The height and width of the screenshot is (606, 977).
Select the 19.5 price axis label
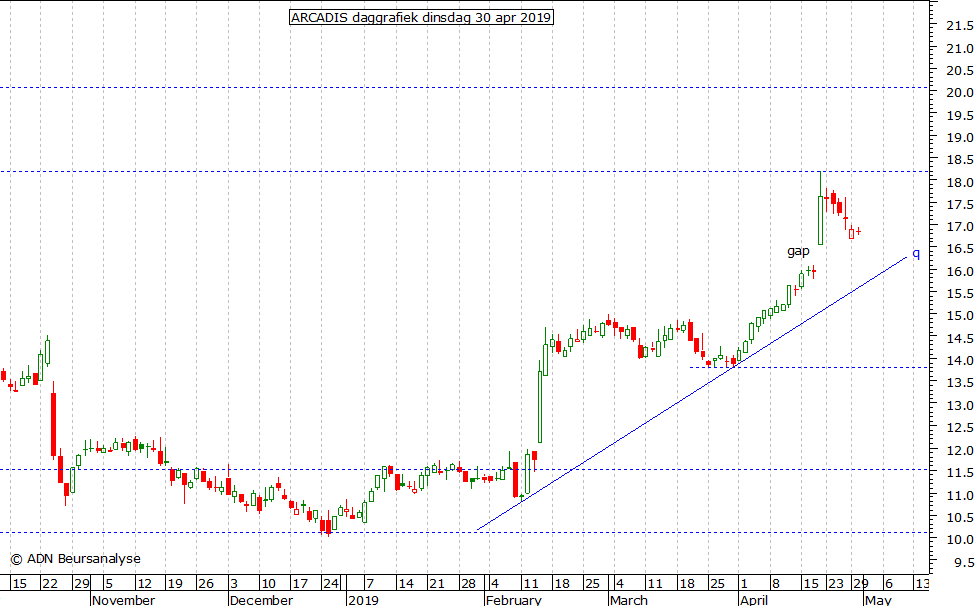(x=960, y=115)
